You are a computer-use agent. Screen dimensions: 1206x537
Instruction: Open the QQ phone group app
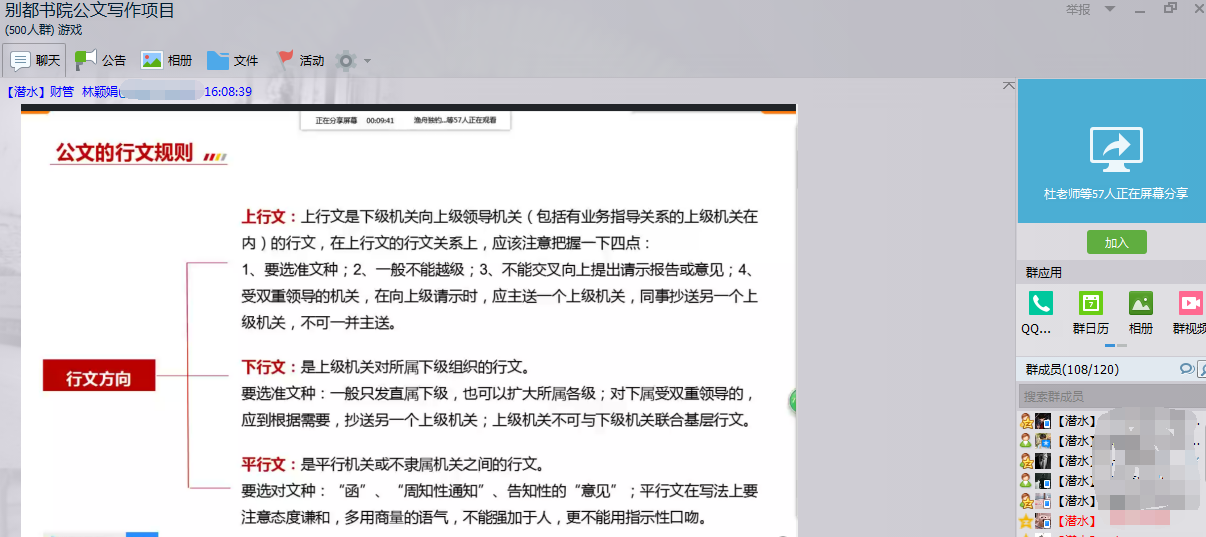[1040, 304]
